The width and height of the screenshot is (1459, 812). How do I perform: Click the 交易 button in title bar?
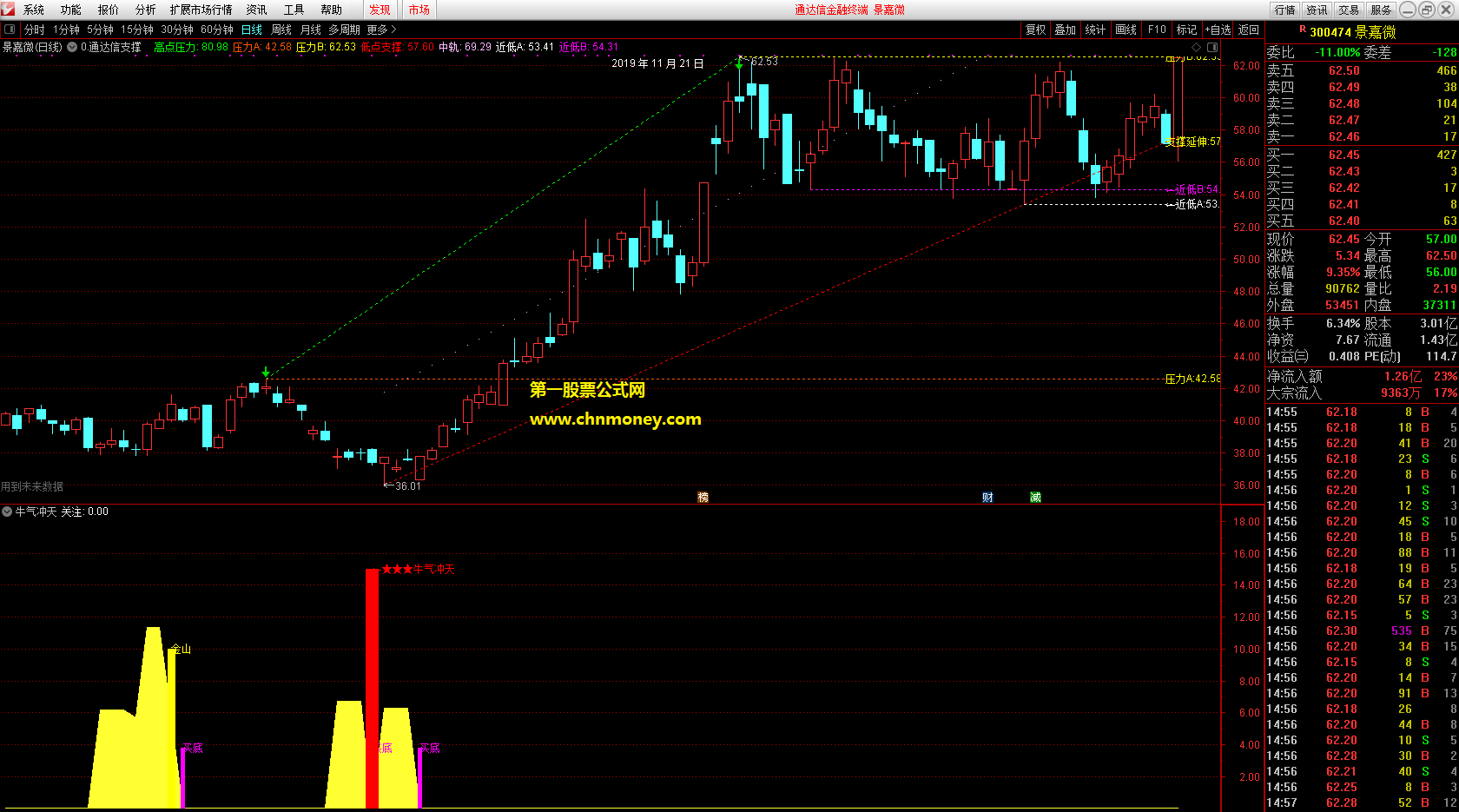pyautogui.click(x=1349, y=10)
